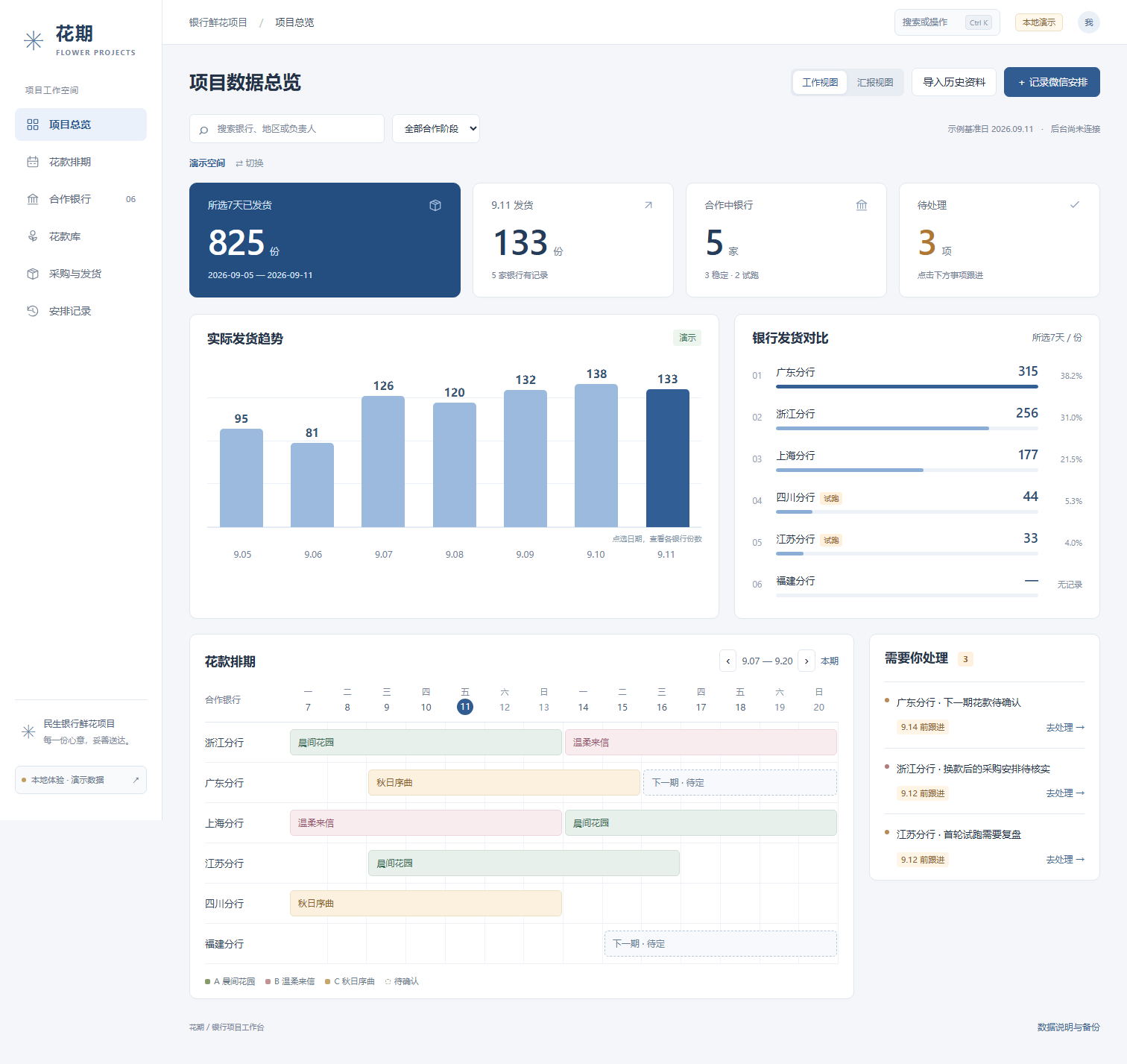
Task: Click the package icon on the 所选7天已发货 card
Action: pyautogui.click(x=435, y=205)
